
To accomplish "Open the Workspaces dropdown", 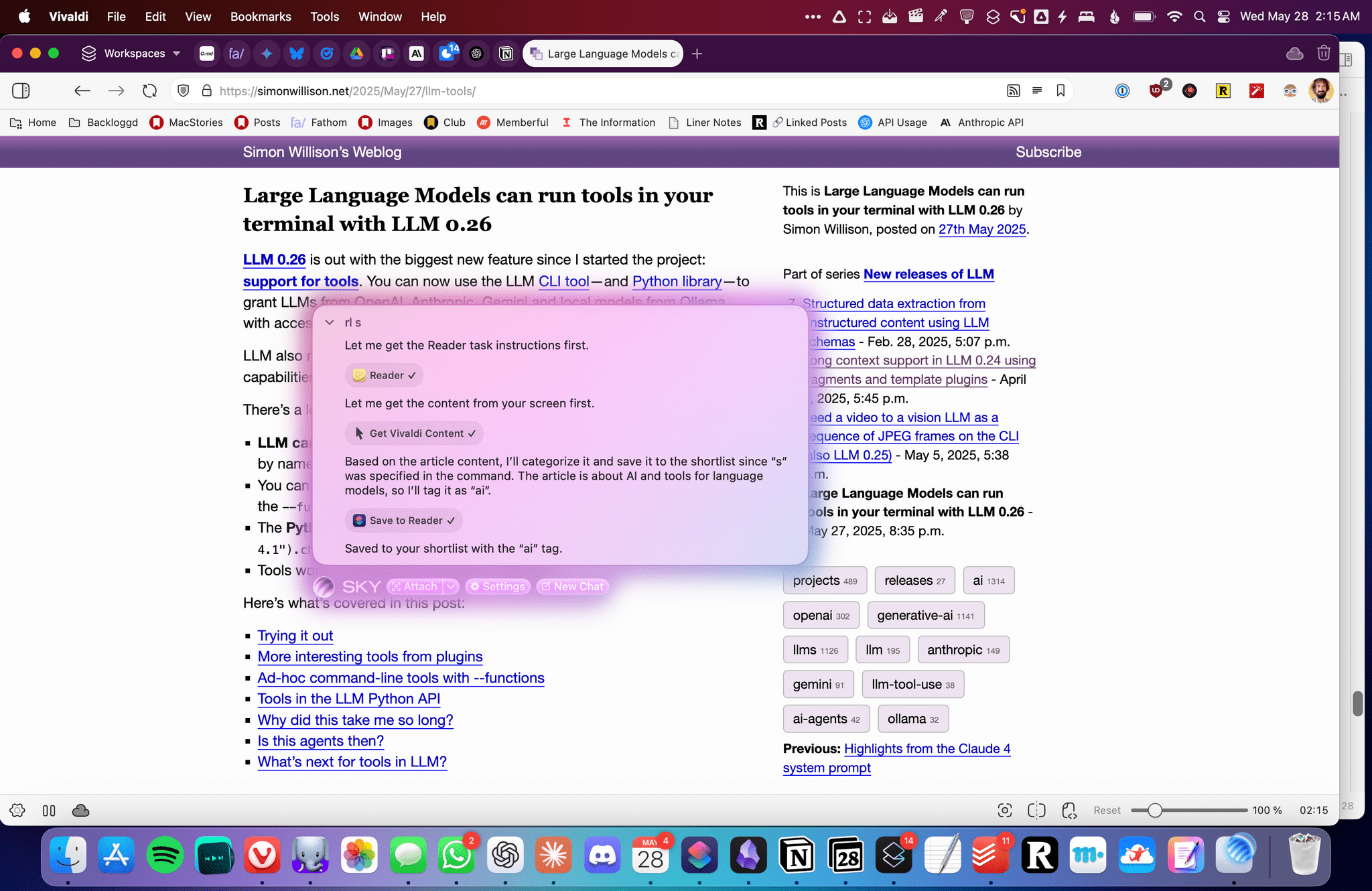I will click(x=131, y=54).
